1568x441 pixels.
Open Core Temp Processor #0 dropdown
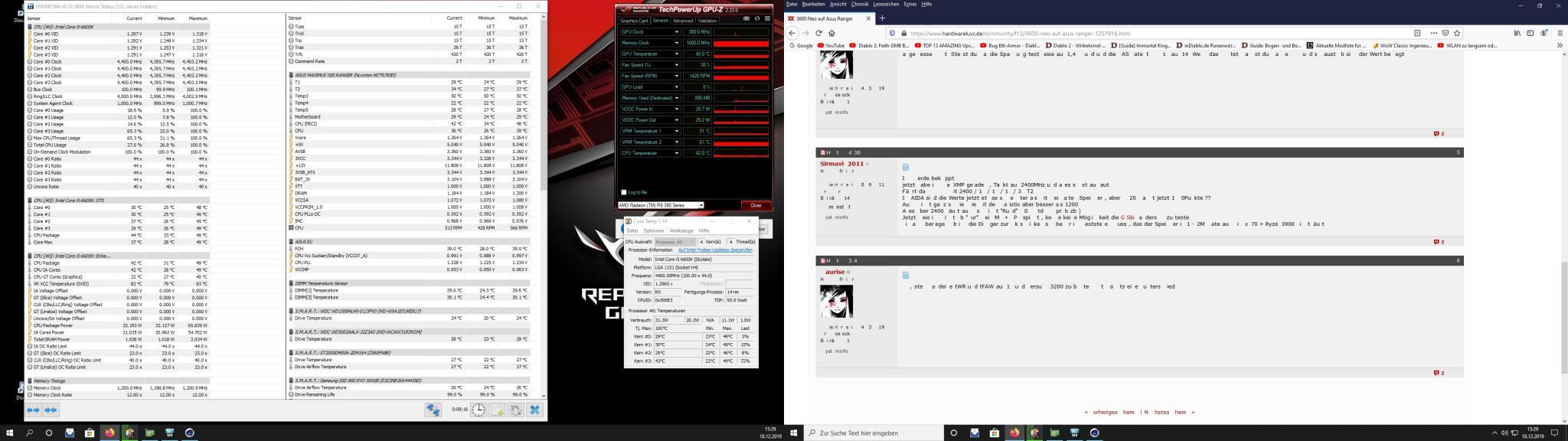tap(675, 242)
